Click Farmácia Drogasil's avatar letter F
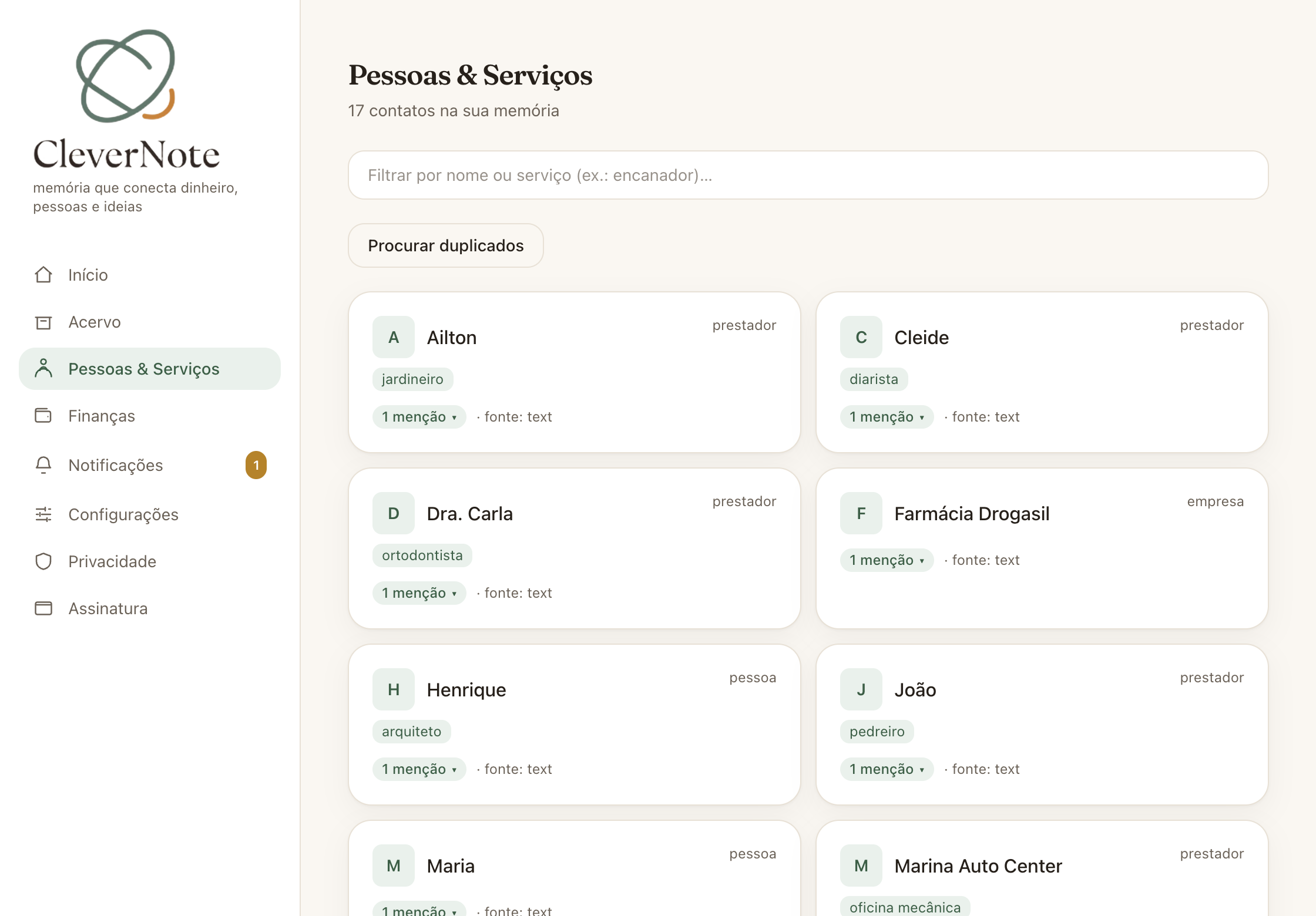Image resolution: width=1316 pixels, height=916 pixels. click(x=861, y=513)
